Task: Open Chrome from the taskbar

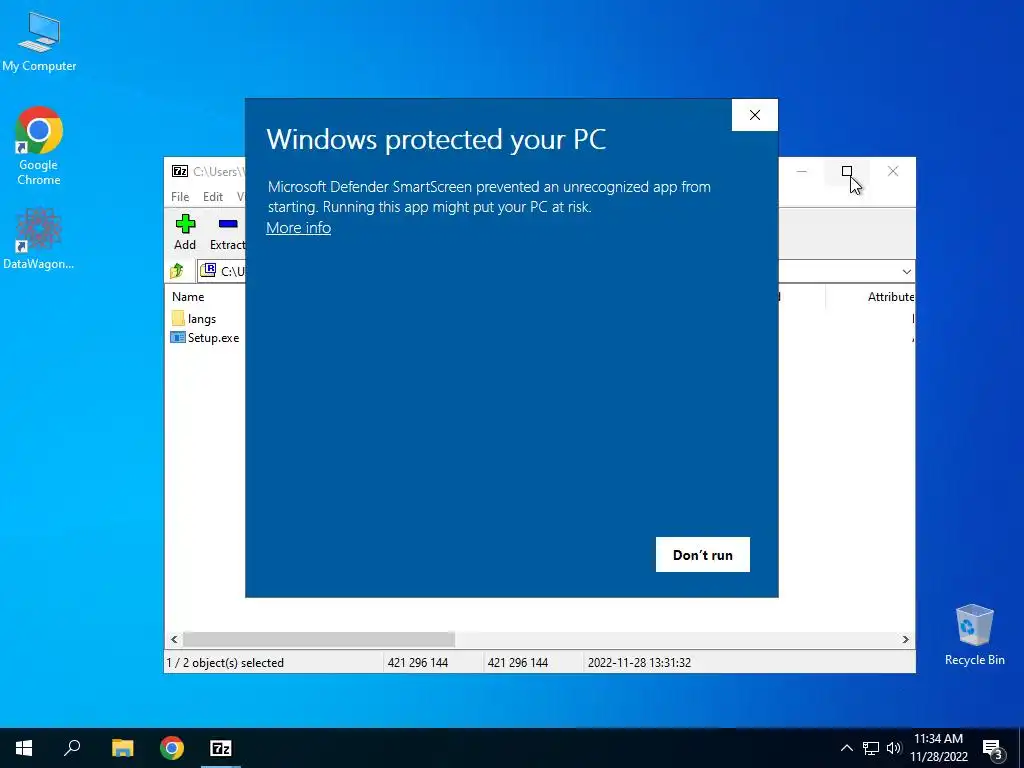Action: [172, 748]
